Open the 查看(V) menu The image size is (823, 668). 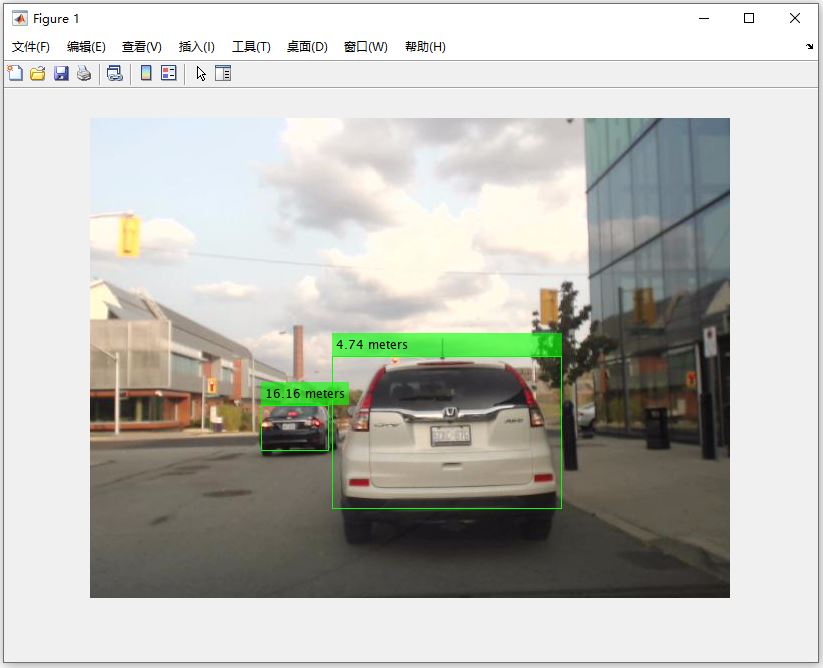coord(142,47)
